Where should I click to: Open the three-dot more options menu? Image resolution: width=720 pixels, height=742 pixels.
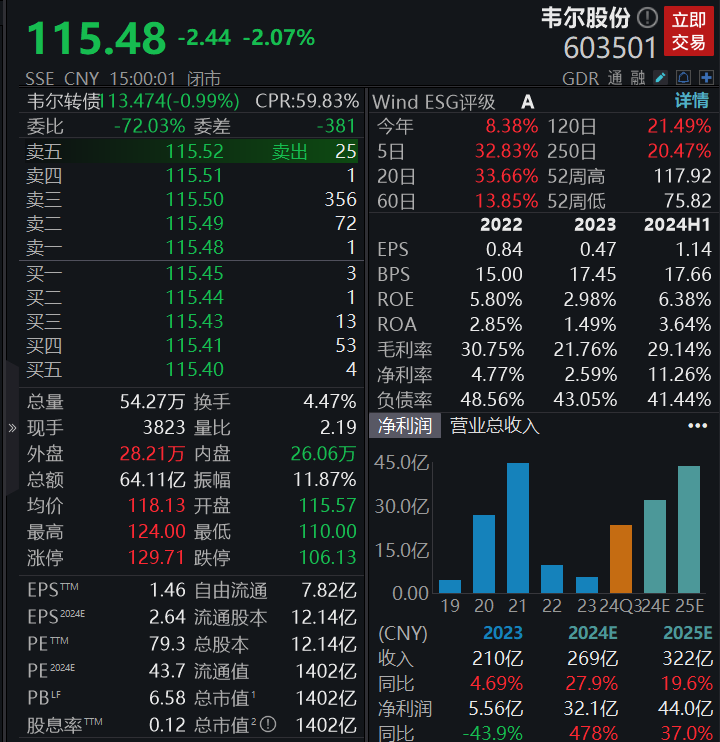pos(697,426)
